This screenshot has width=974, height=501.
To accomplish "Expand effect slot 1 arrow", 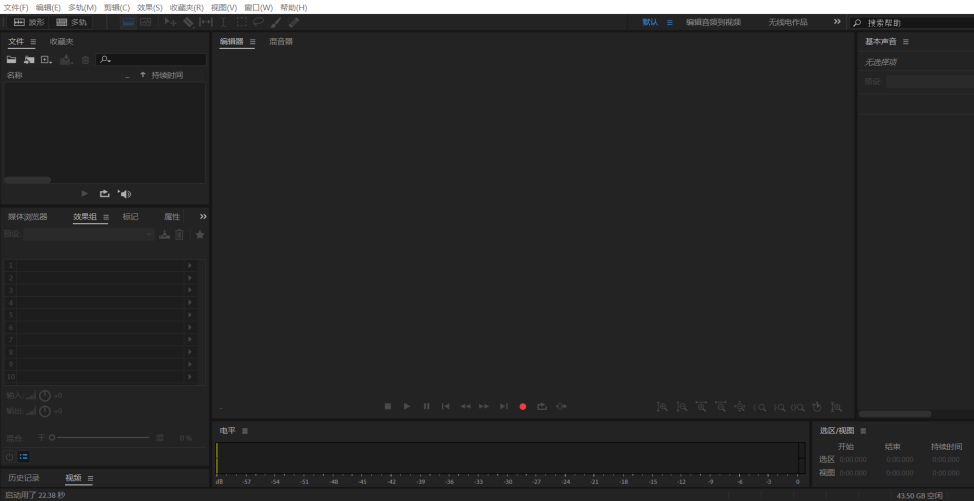I will (x=189, y=266).
